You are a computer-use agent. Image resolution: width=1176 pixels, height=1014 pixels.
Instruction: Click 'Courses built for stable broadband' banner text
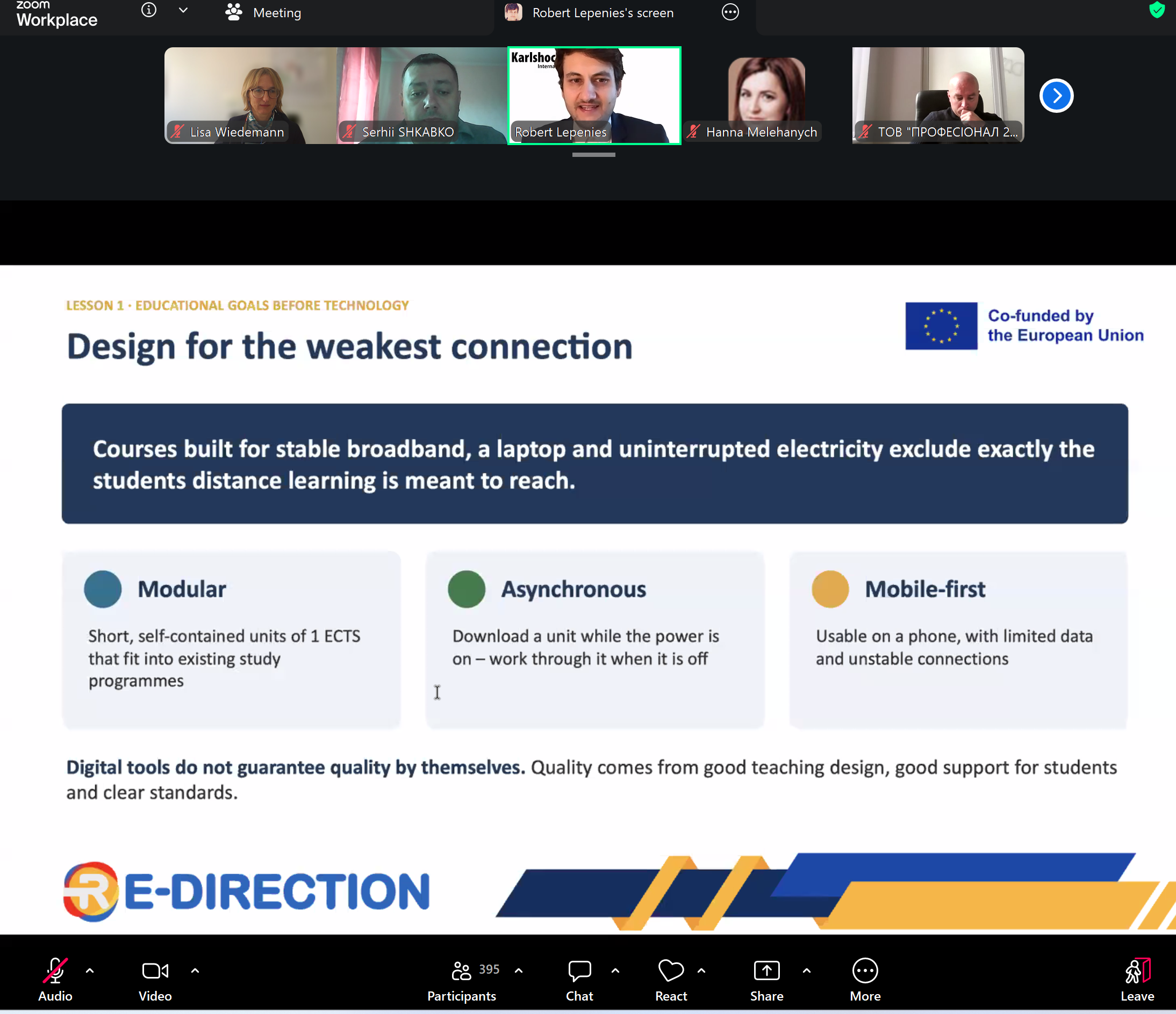pyautogui.click(x=594, y=464)
